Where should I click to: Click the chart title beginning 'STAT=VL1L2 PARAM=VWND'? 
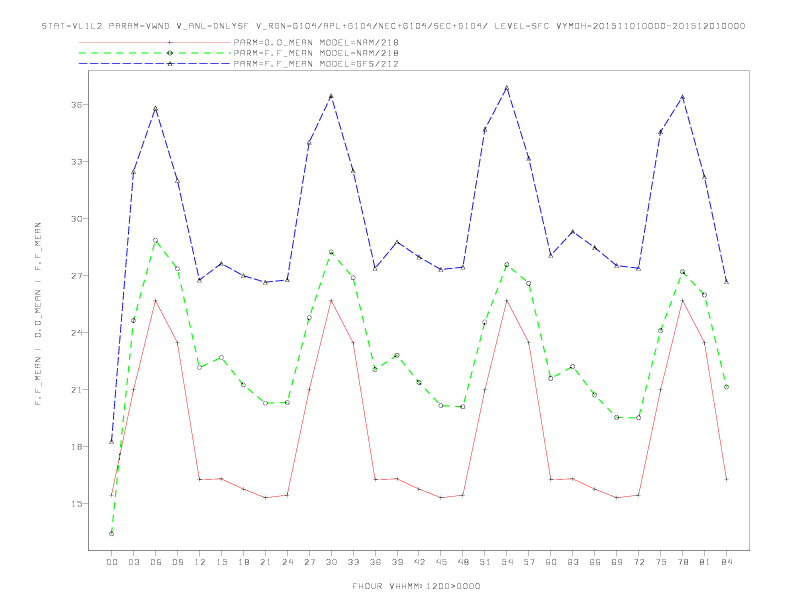click(393, 26)
